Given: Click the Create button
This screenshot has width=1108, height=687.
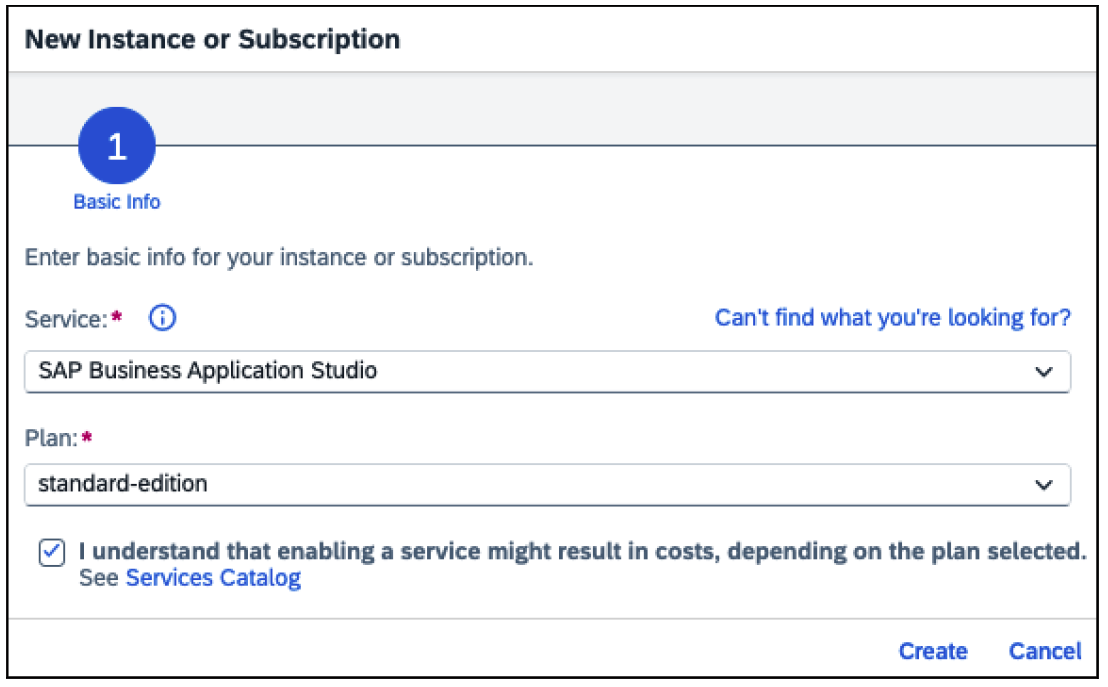Looking at the screenshot, I should tap(933, 651).
